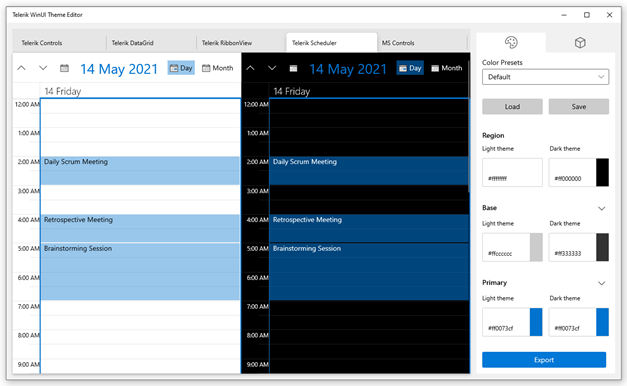Switch to the cube settings tab
This screenshot has height=386, width=627.
tap(580, 42)
